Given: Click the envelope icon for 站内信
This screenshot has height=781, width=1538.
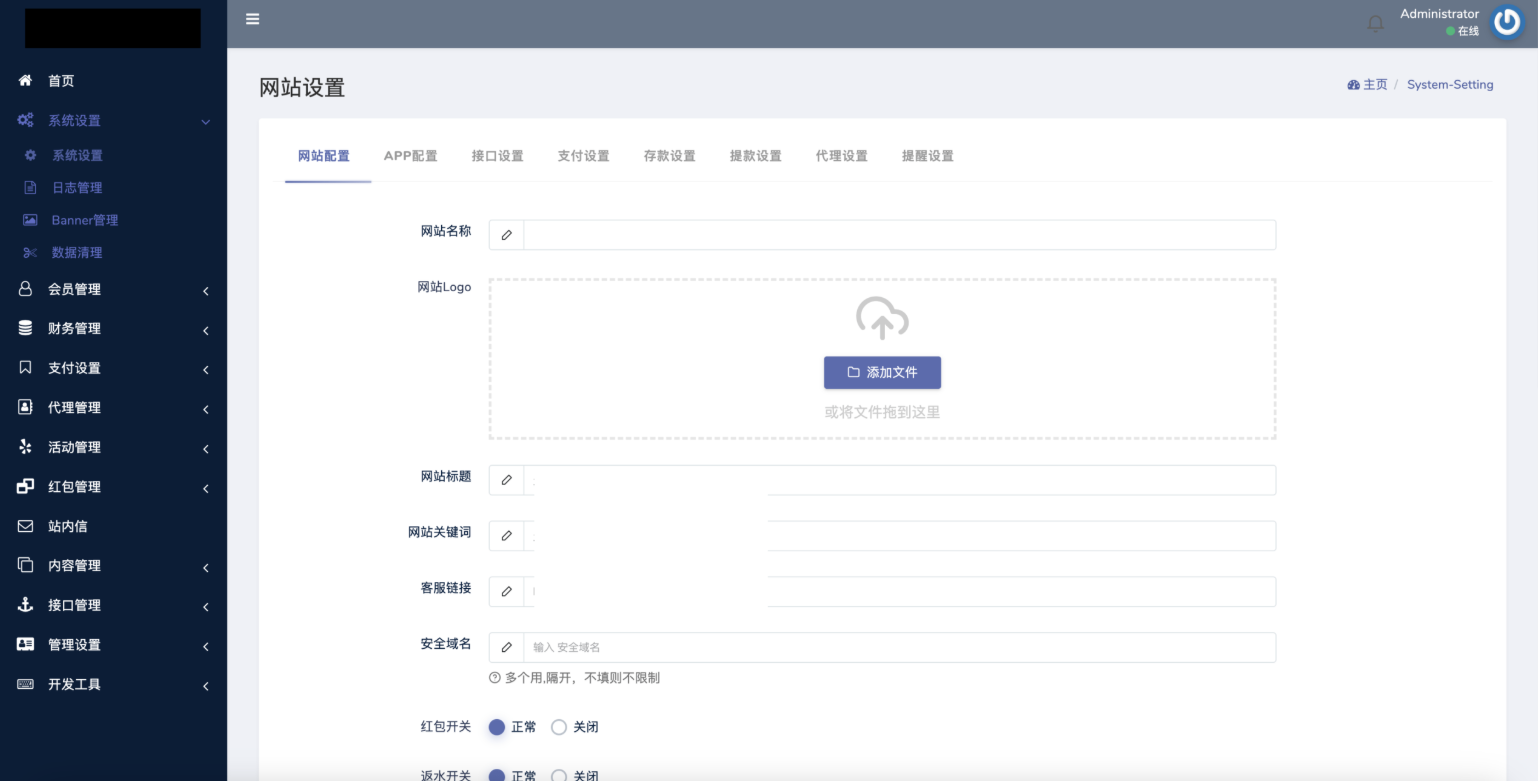Looking at the screenshot, I should (x=26, y=526).
